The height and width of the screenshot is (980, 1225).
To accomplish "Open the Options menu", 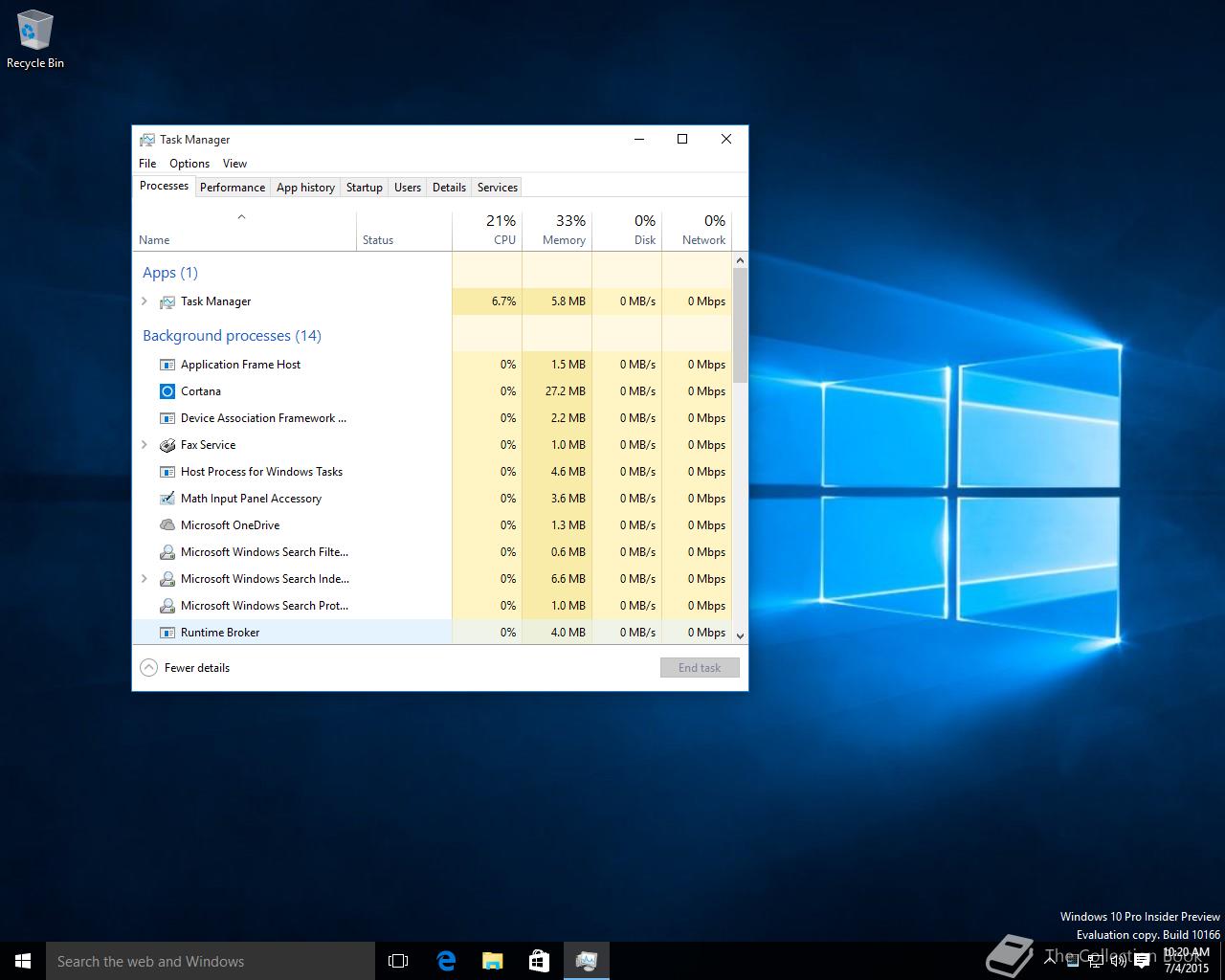I will [189, 164].
